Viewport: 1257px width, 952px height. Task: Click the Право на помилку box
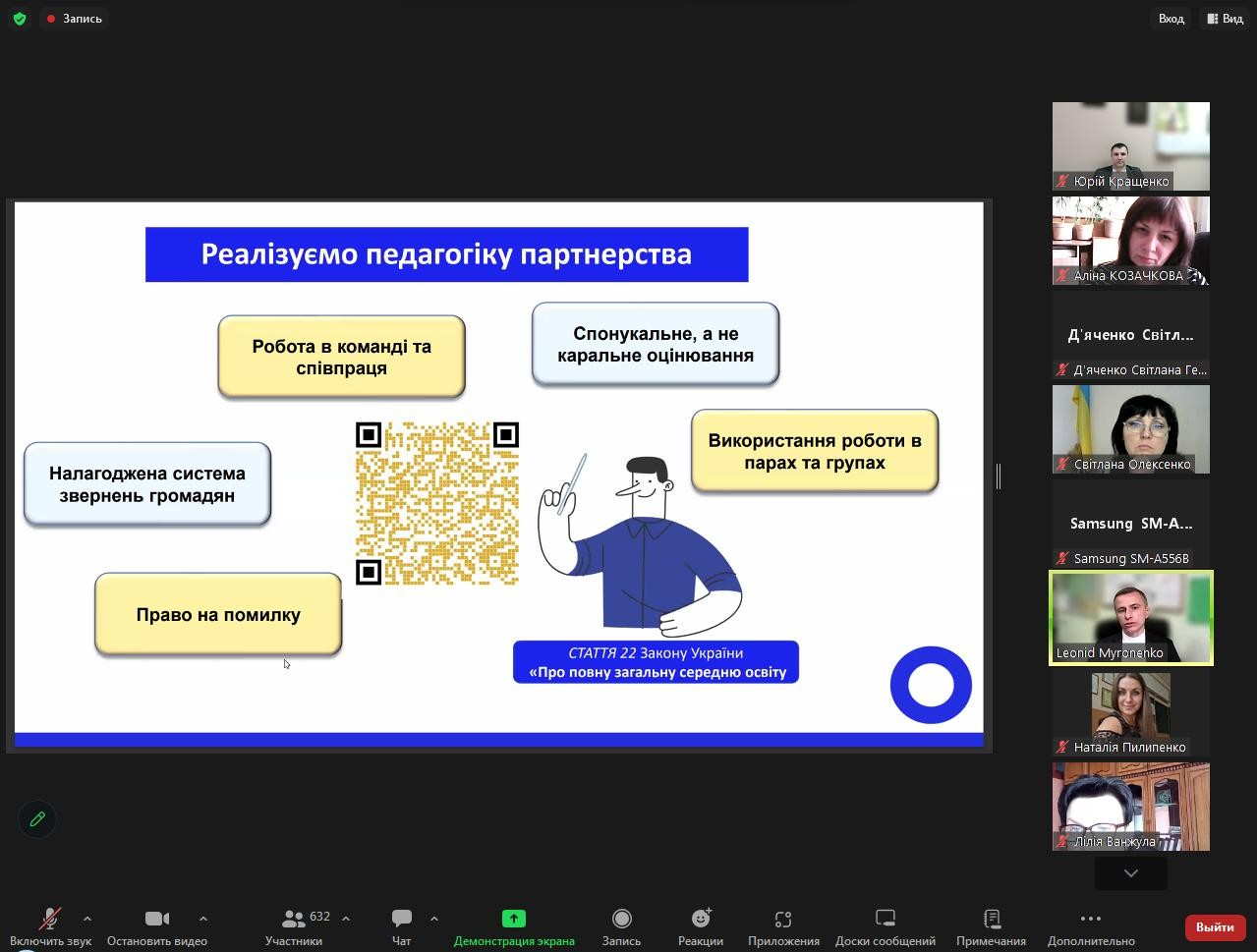(218, 615)
